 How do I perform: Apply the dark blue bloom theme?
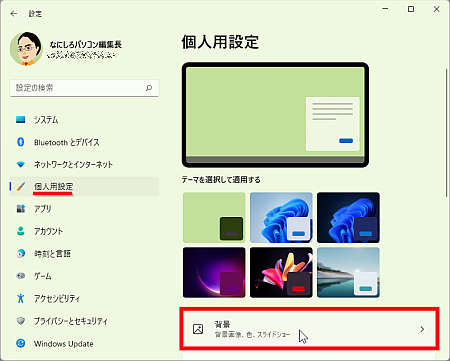point(348,217)
